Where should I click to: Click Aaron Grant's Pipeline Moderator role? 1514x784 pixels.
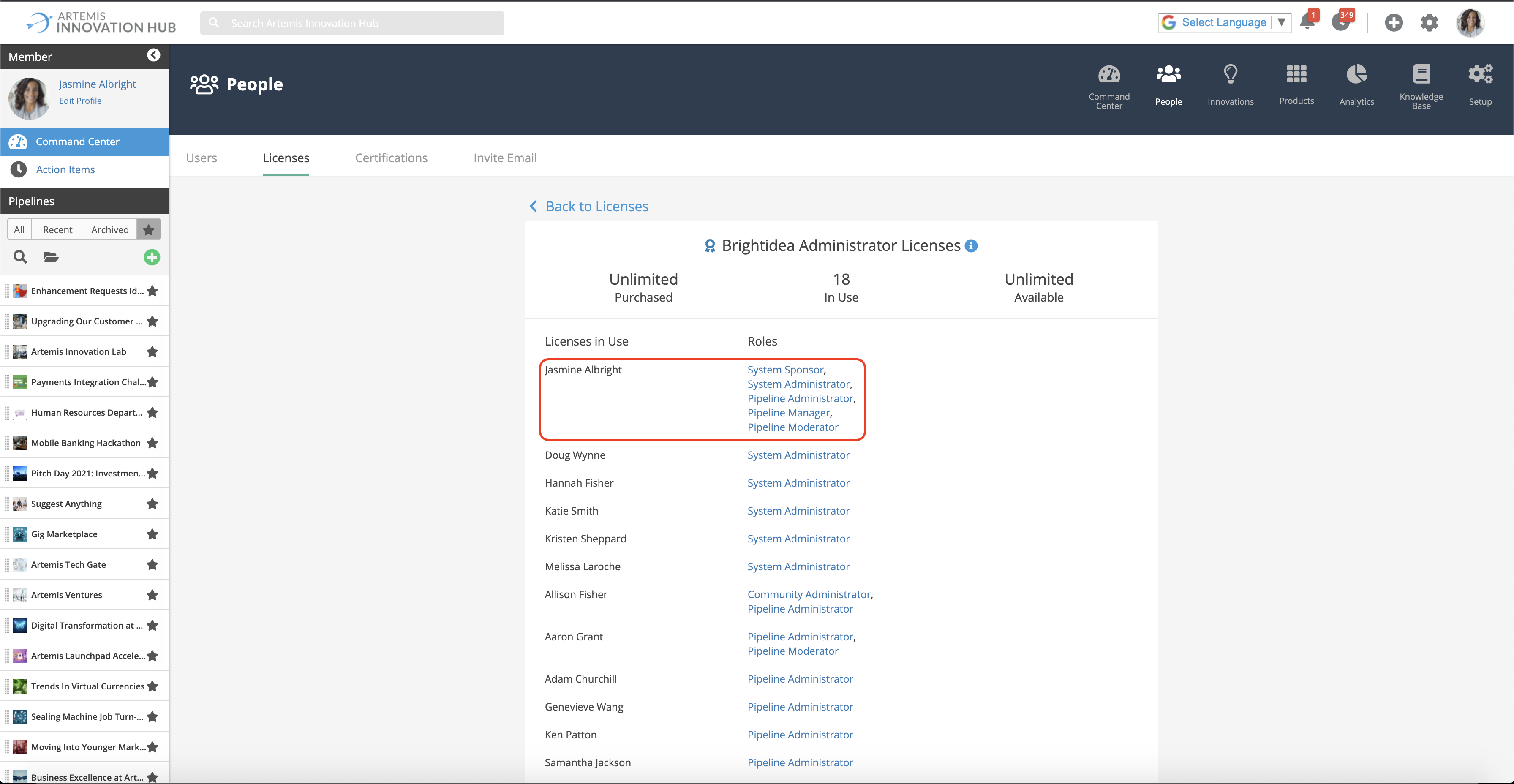coord(792,651)
